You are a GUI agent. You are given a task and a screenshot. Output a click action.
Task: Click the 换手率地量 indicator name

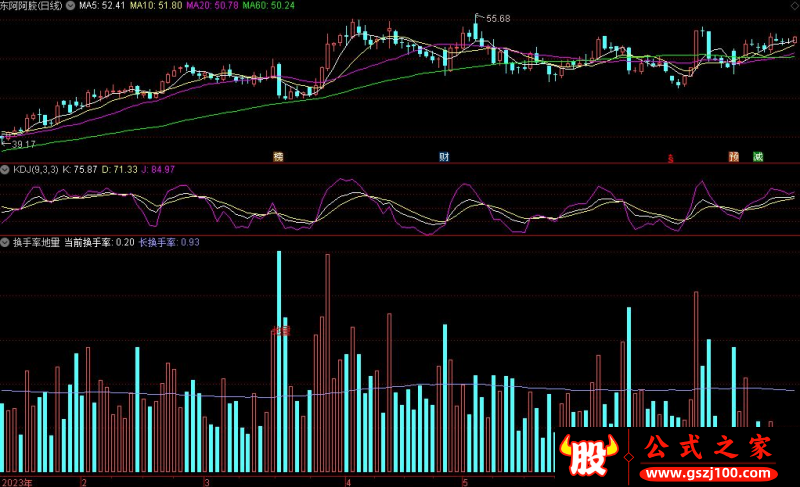tap(36, 242)
